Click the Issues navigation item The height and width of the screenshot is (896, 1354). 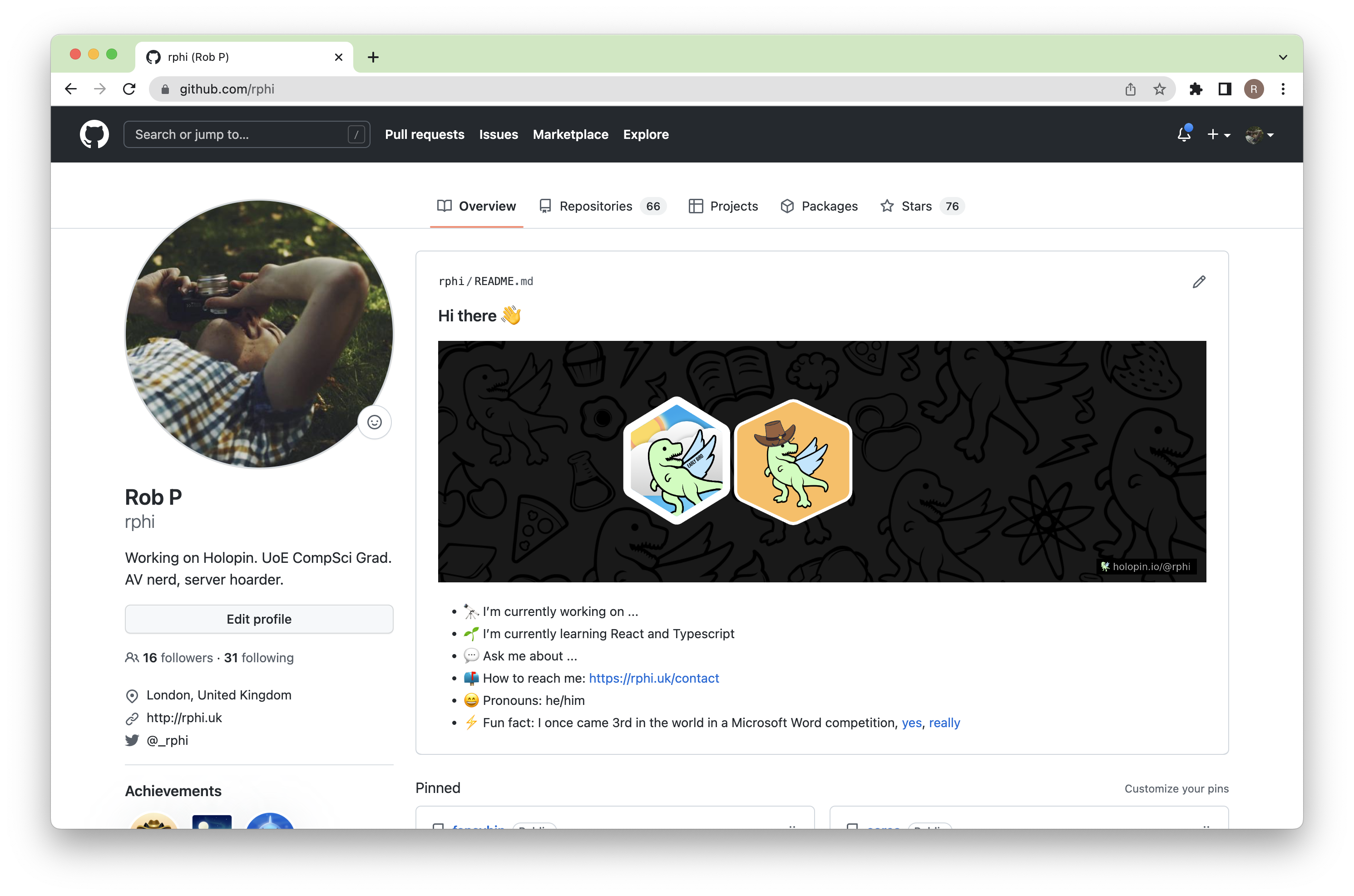click(x=500, y=134)
